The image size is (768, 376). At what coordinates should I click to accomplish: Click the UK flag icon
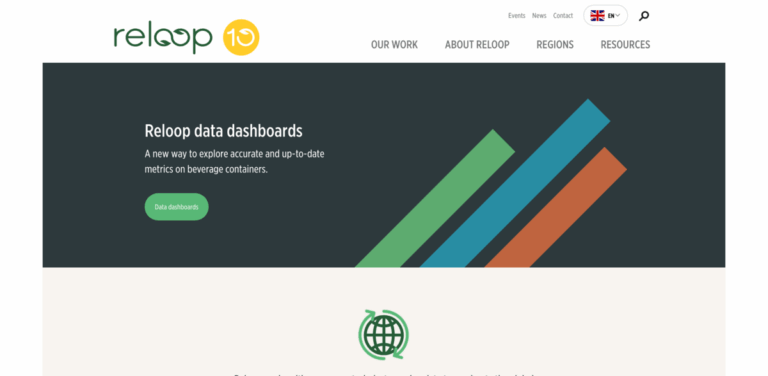coord(597,16)
